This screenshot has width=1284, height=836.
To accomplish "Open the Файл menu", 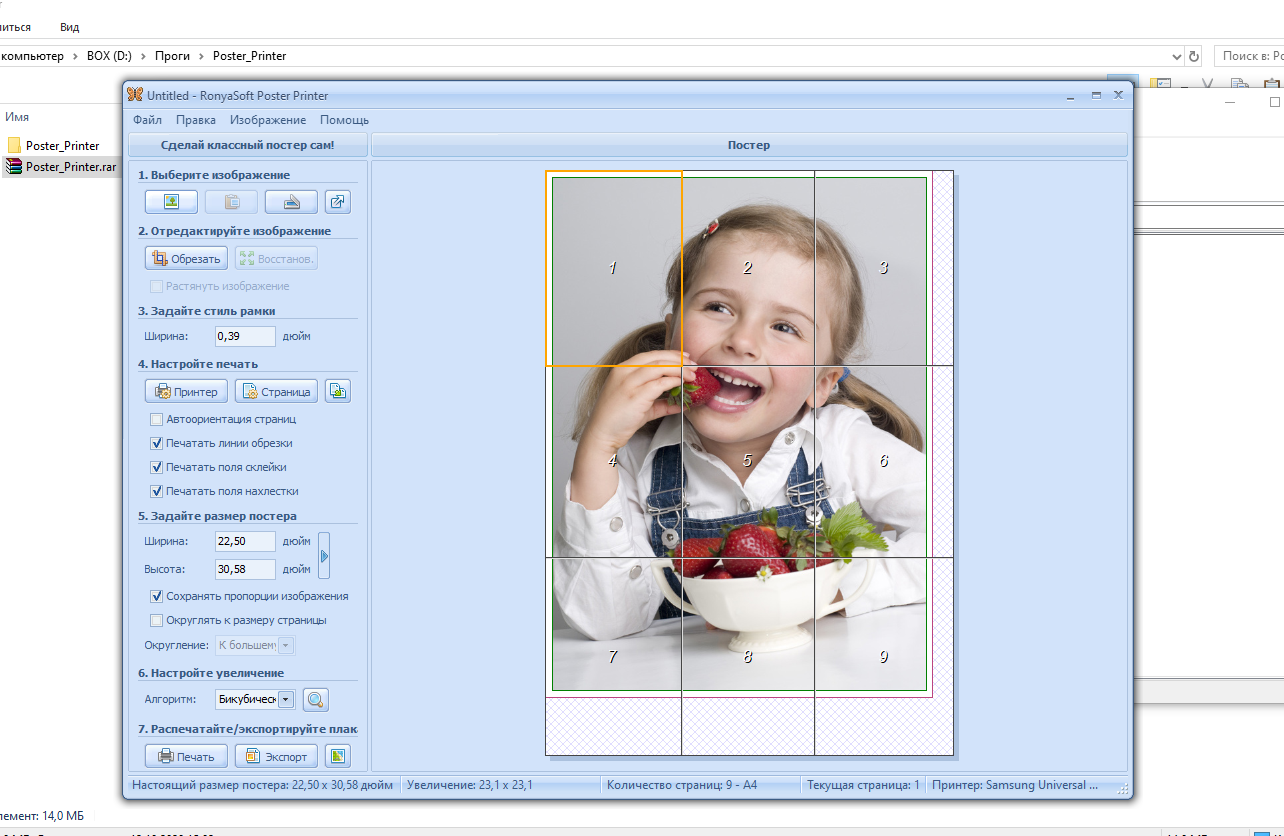I will tap(147, 120).
